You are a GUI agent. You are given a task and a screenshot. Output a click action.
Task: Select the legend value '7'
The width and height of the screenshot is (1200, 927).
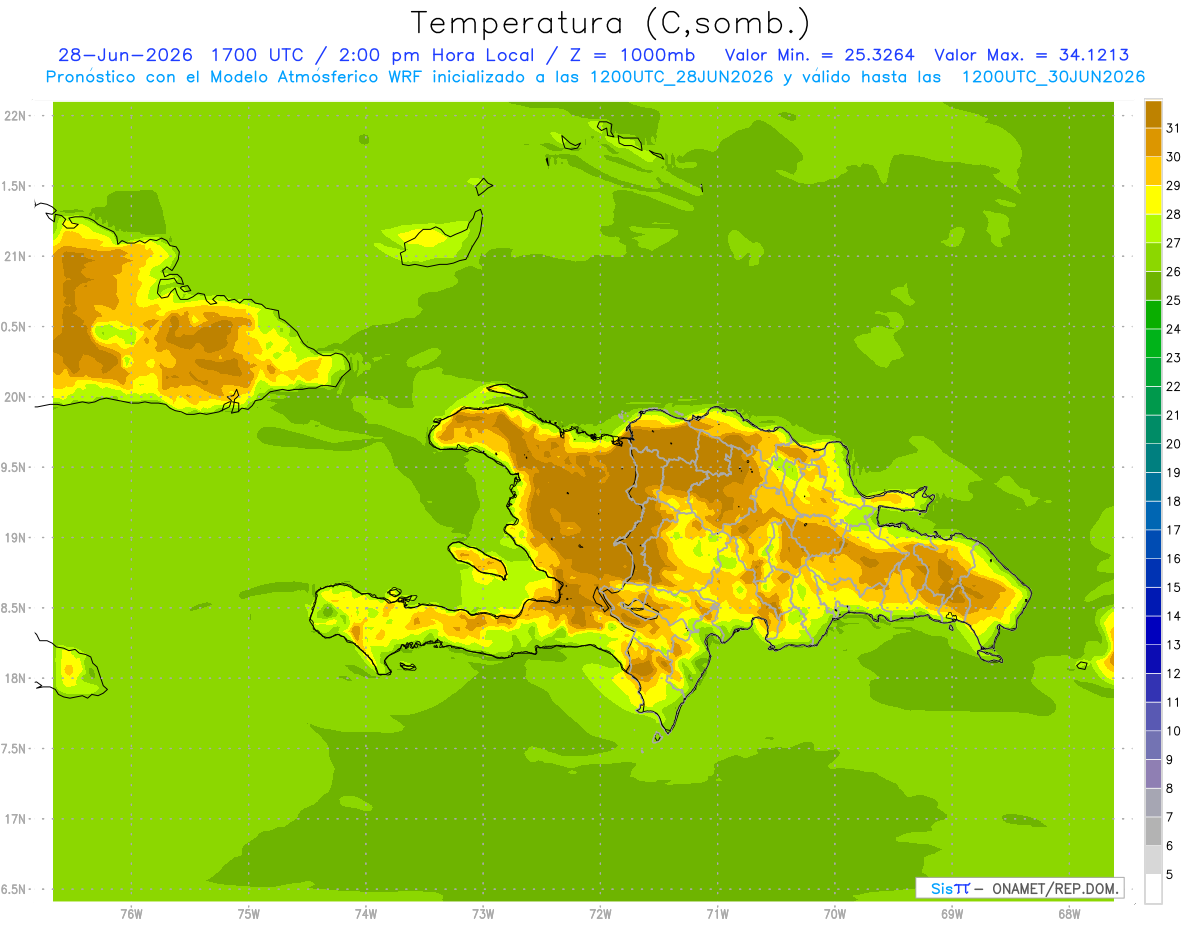(x=1170, y=817)
